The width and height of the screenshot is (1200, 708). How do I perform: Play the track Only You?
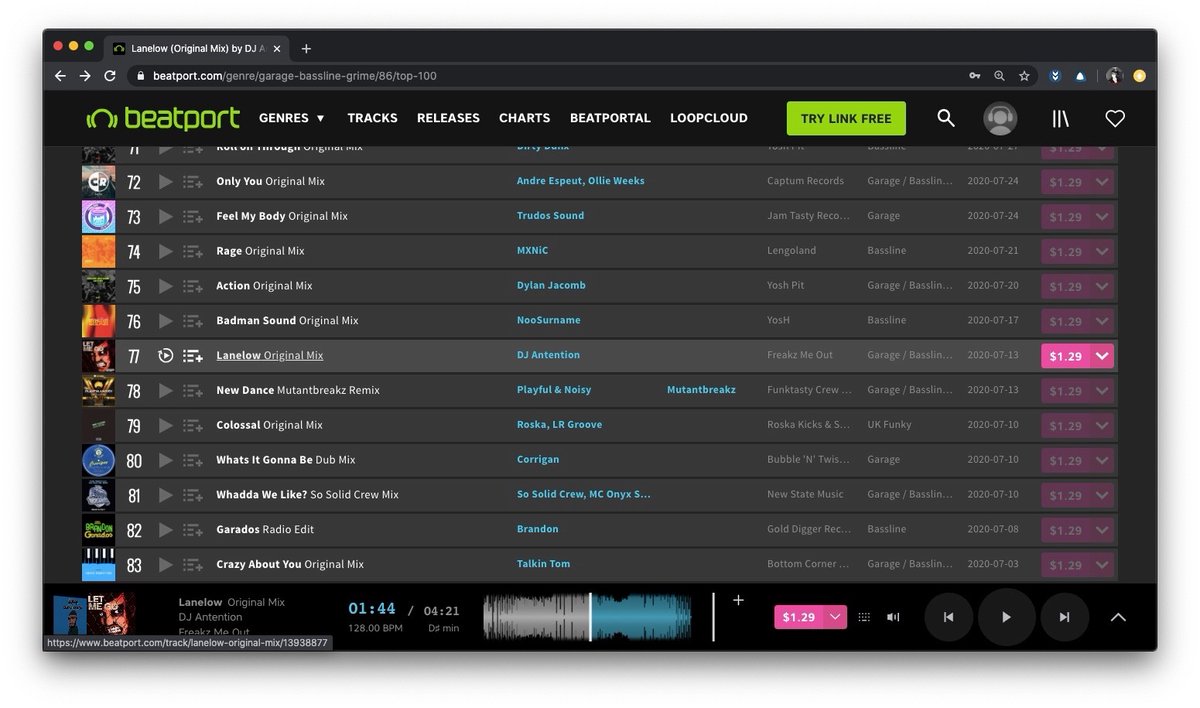coord(166,182)
